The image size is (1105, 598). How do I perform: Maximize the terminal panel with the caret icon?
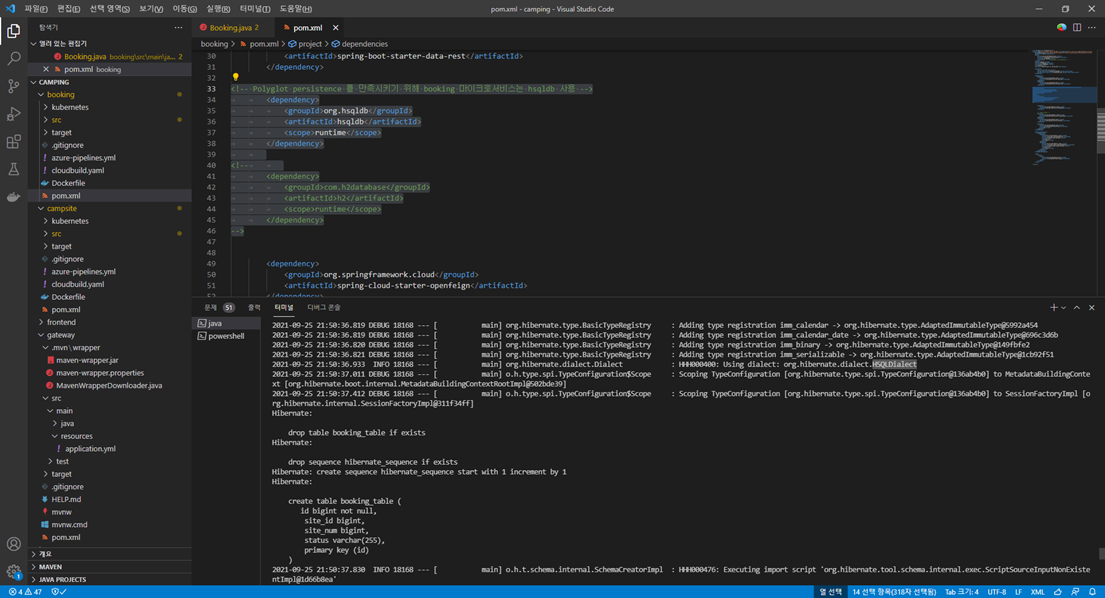(x=1077, y=308)
